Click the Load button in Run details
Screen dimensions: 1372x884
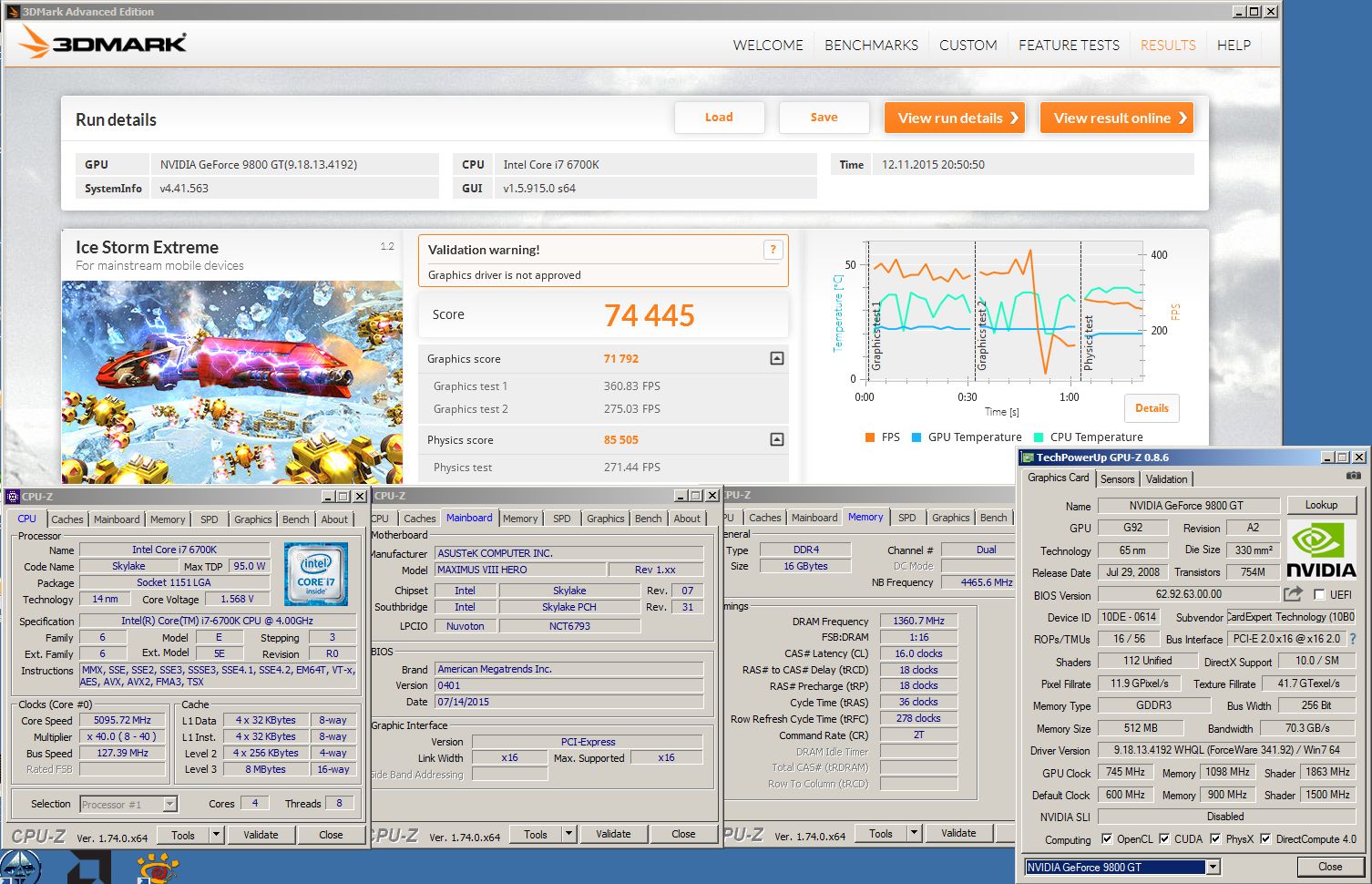coord(719,118)
